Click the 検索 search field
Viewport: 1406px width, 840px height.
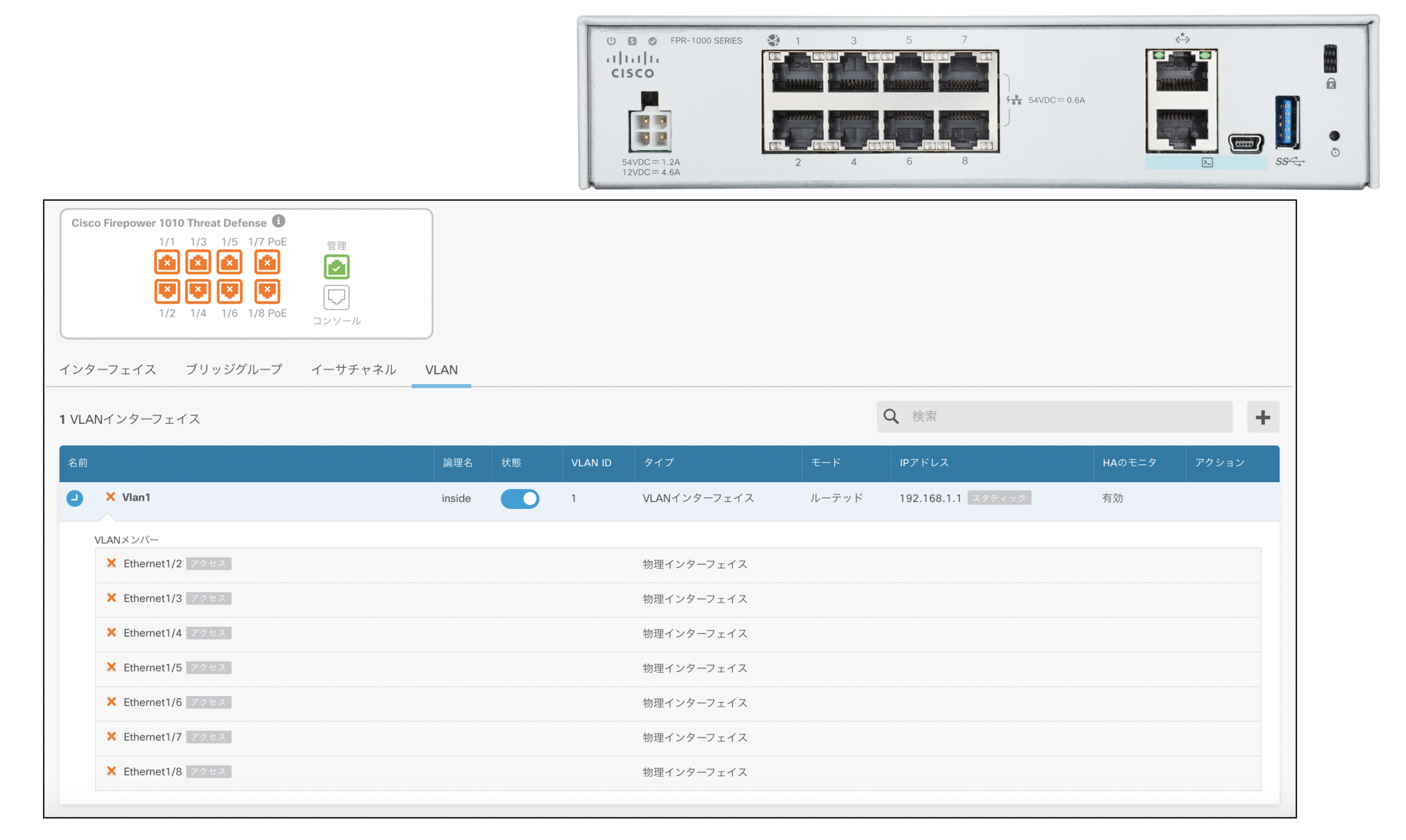pyautogui.click(x=1066, y=416)
